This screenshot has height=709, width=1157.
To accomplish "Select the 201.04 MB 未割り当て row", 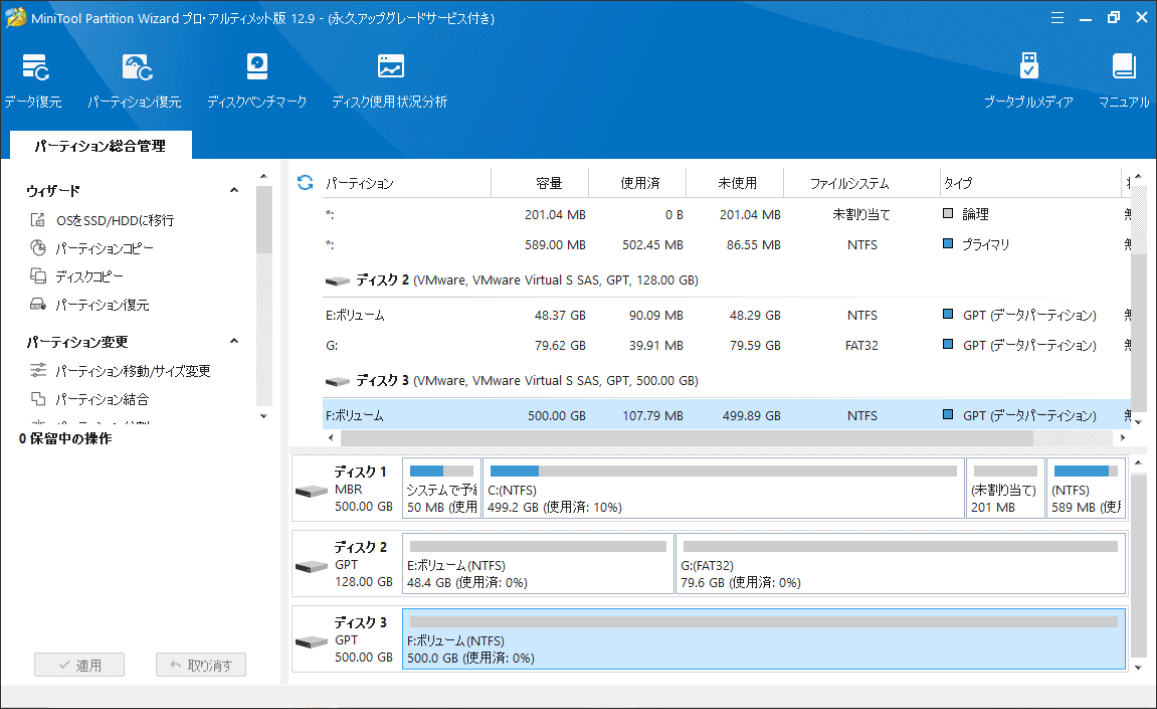I will [726, 215].
